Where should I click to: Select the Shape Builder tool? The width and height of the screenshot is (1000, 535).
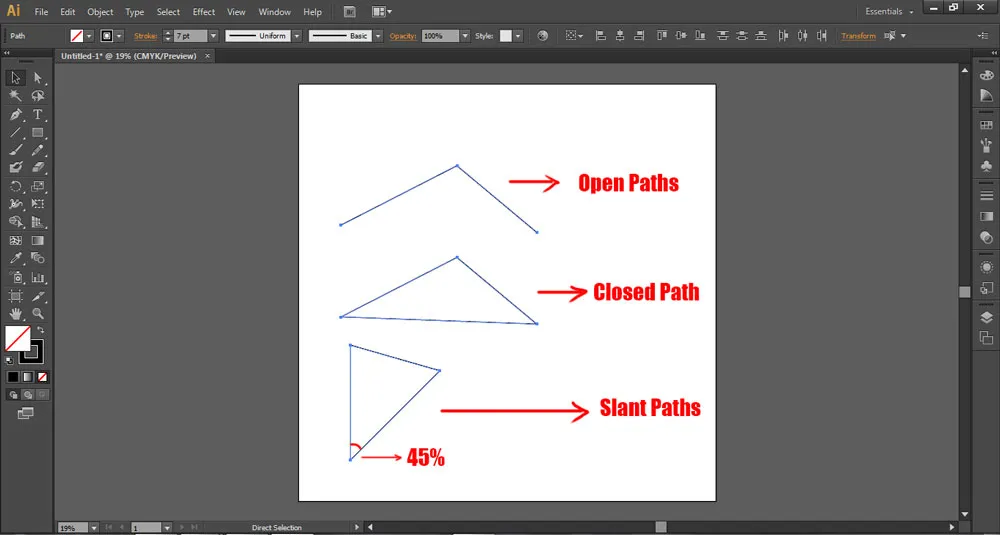tap(16, 222)
